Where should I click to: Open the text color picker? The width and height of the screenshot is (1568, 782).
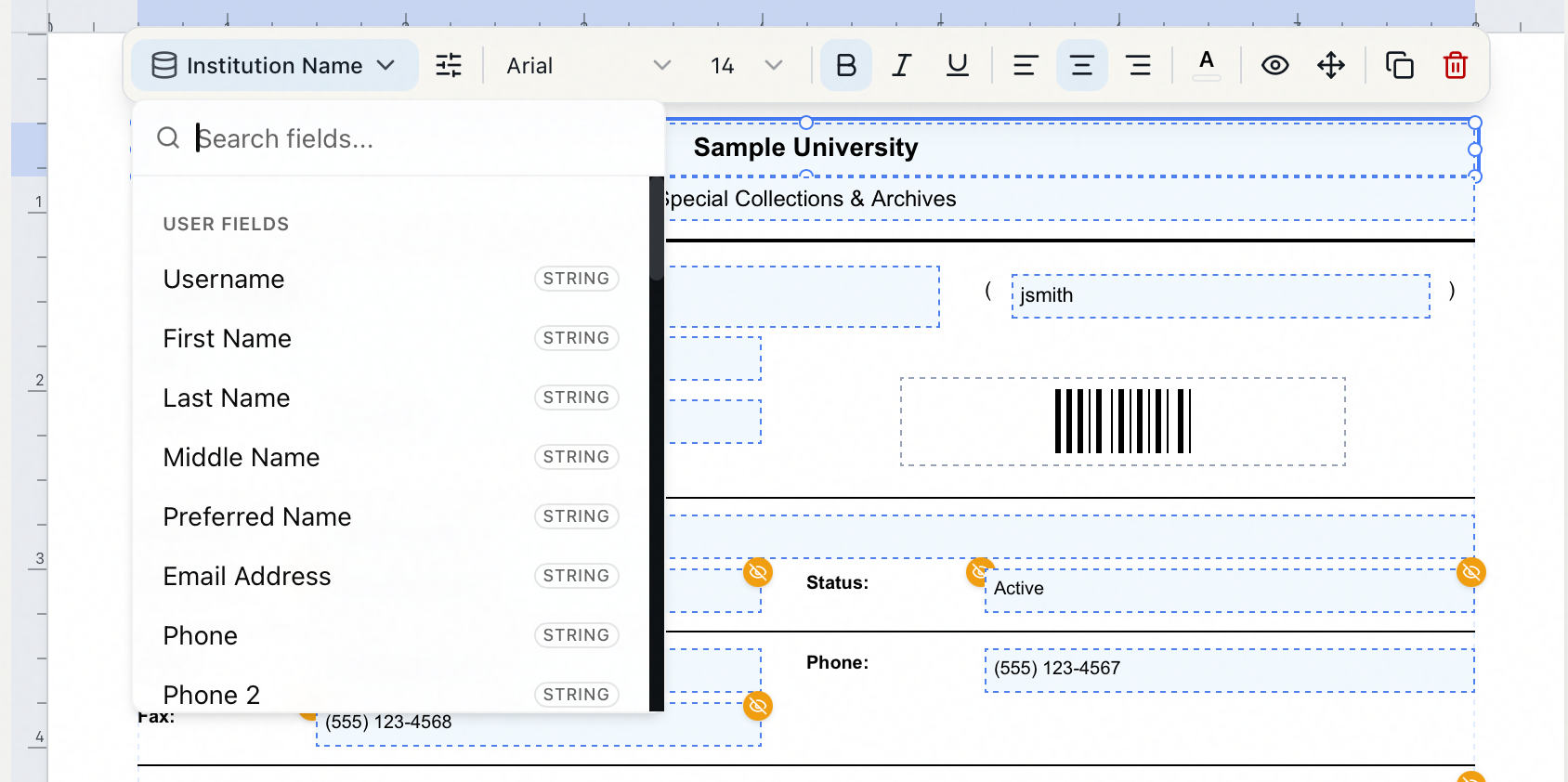click(1206, 65)
